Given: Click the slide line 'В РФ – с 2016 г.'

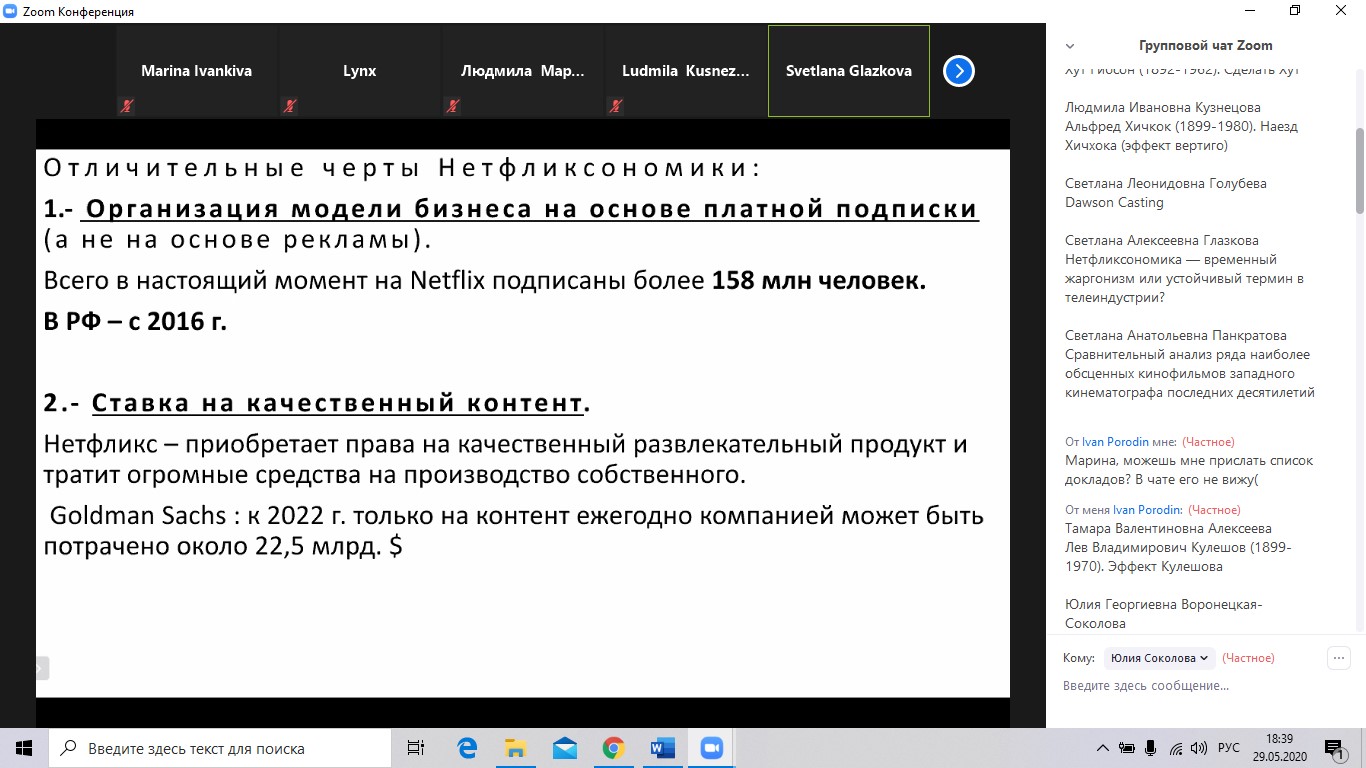Looking at the screenshot, I should click(136, 323).
